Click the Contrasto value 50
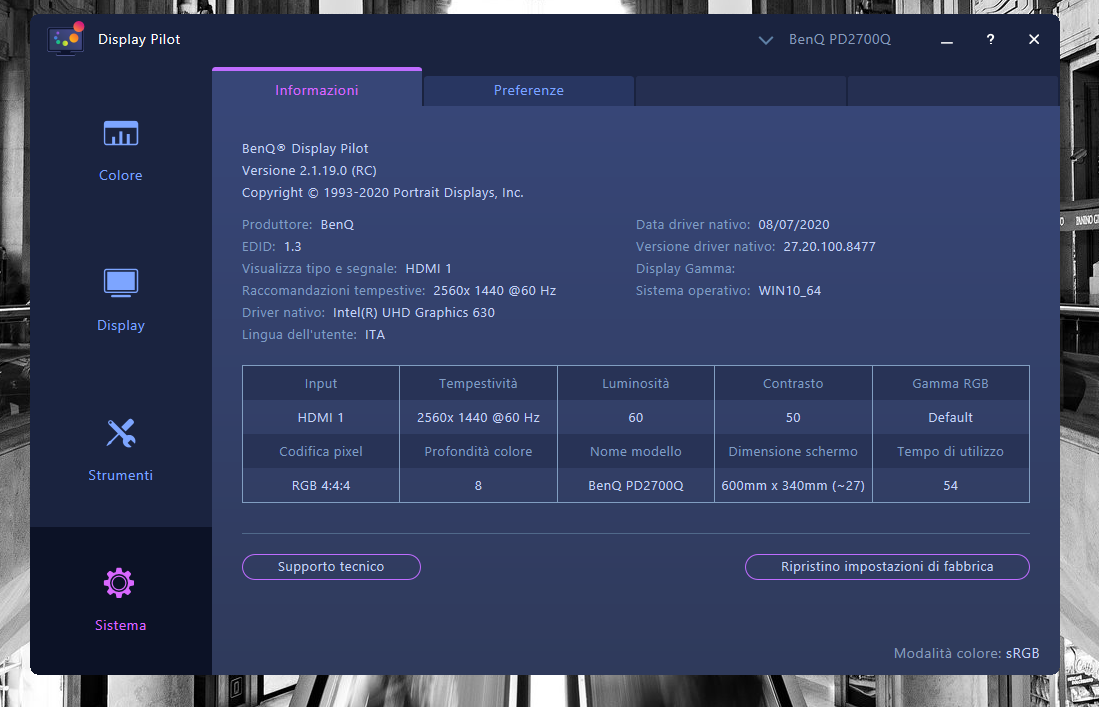Image resolution: width=1099 pixels, height=707 pixels. 793,418
